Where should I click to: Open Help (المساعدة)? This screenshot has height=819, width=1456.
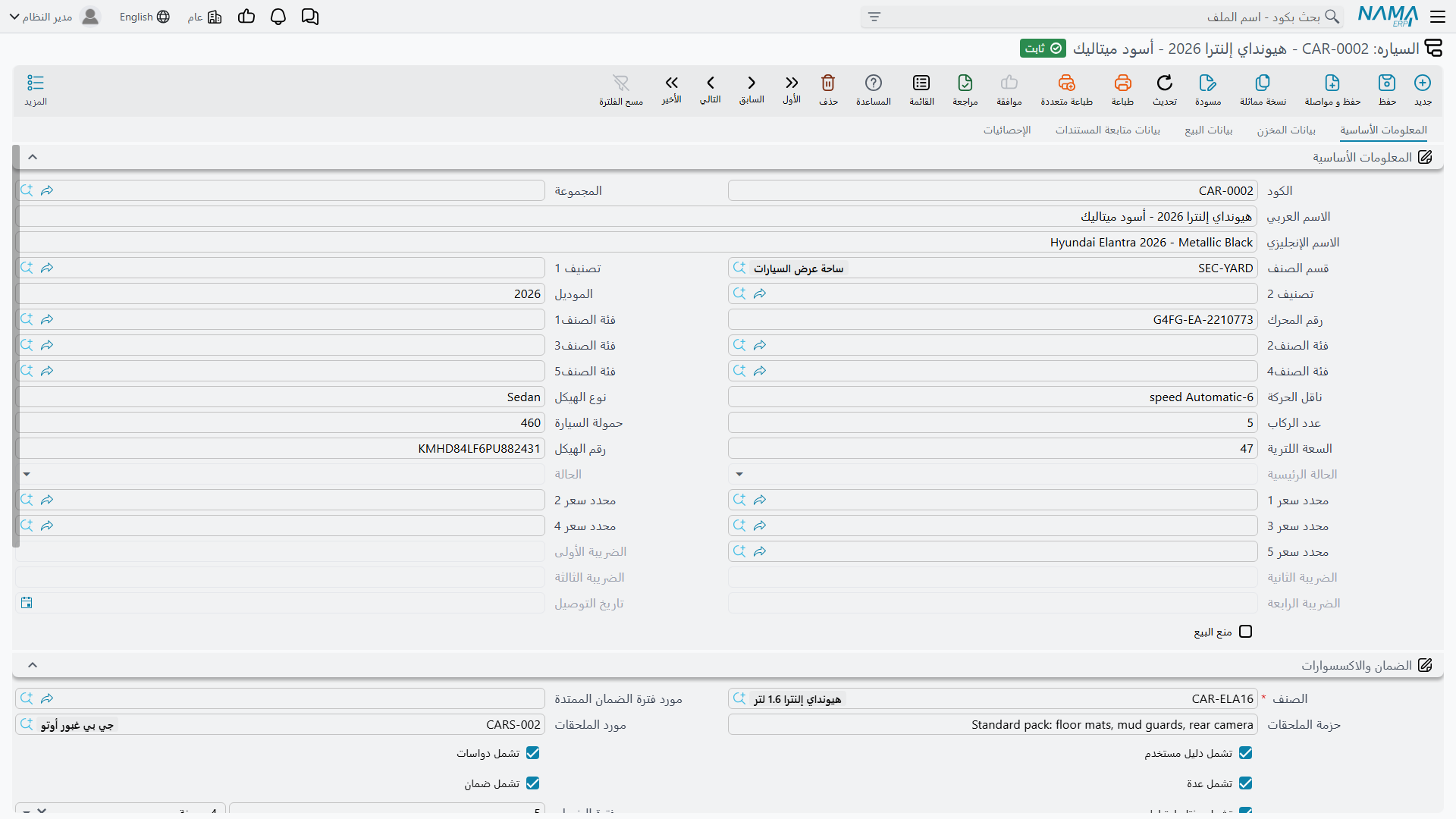[x=874, y=89]
